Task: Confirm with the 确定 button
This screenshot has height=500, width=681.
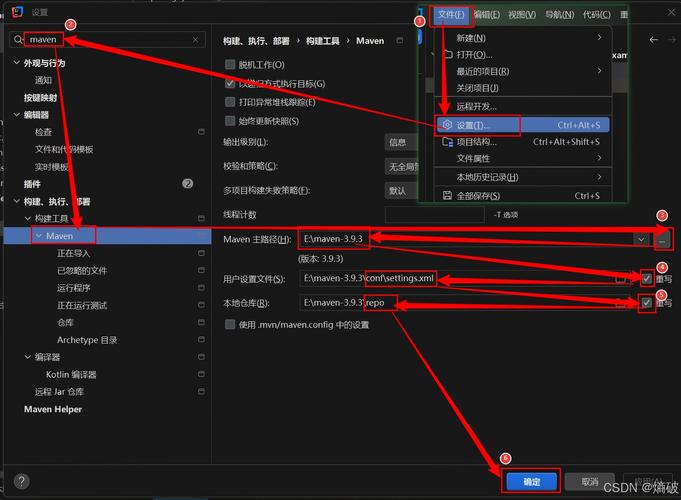Action: (531, 481)
